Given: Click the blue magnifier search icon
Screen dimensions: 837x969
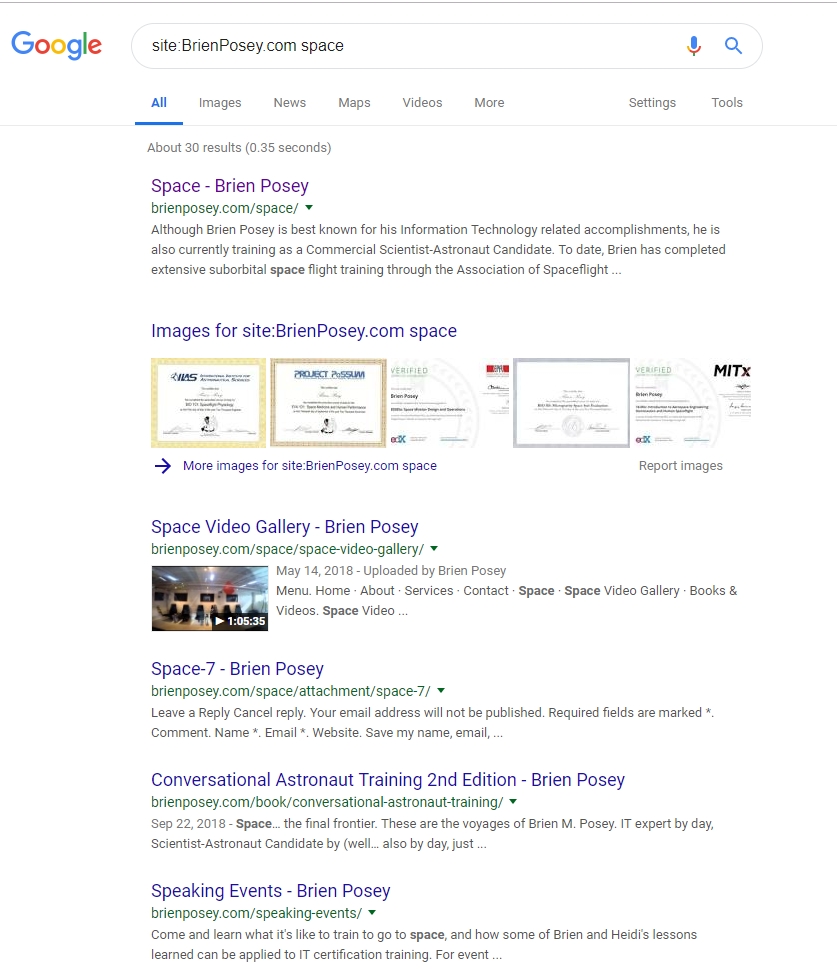Looking at the screenshot, I should [x=733, y=46].
